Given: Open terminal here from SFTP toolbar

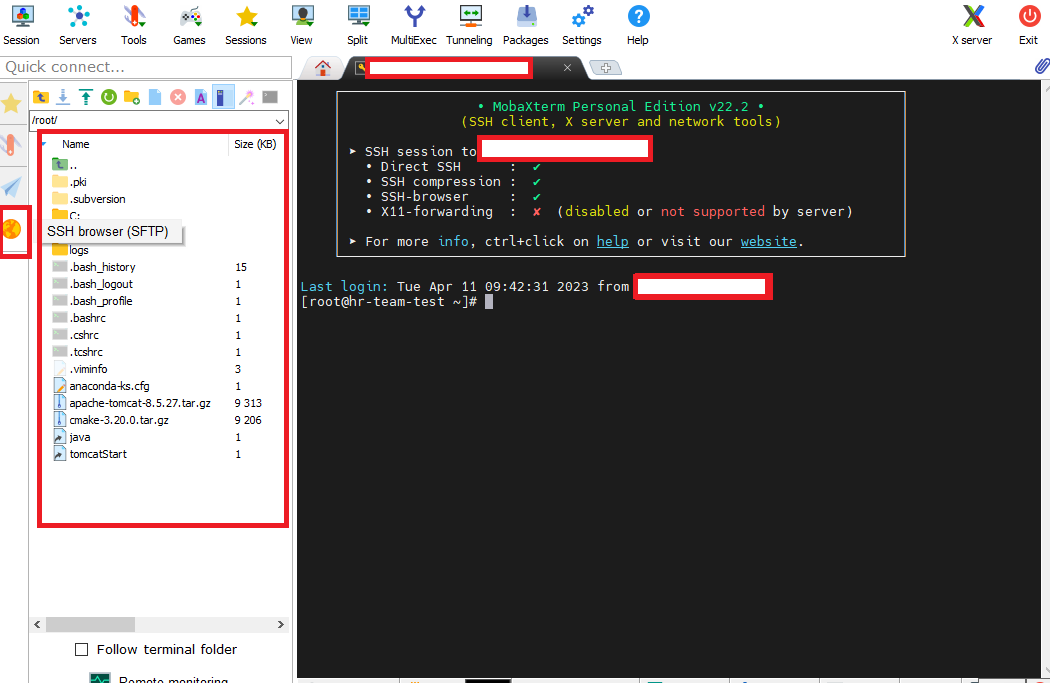Looking at the screenshot, I should tap(270, 97).
